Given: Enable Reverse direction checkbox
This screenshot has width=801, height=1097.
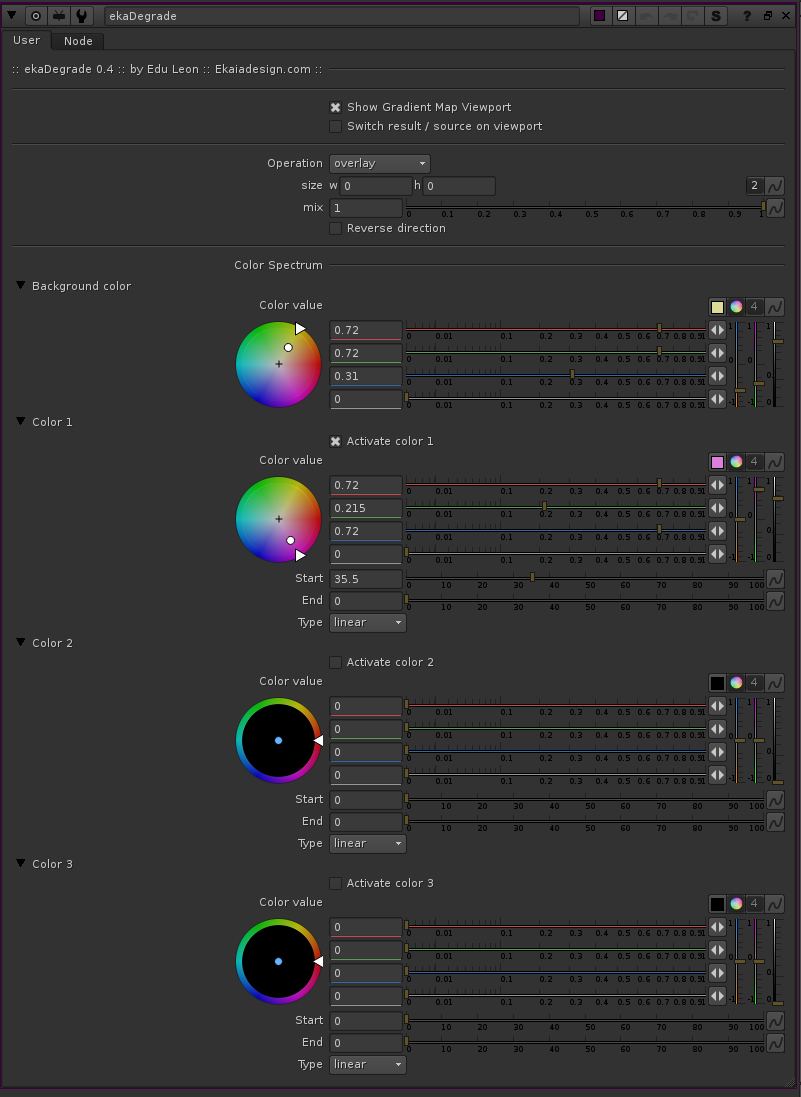Looking at the screenshot, I should pos(336,228).
